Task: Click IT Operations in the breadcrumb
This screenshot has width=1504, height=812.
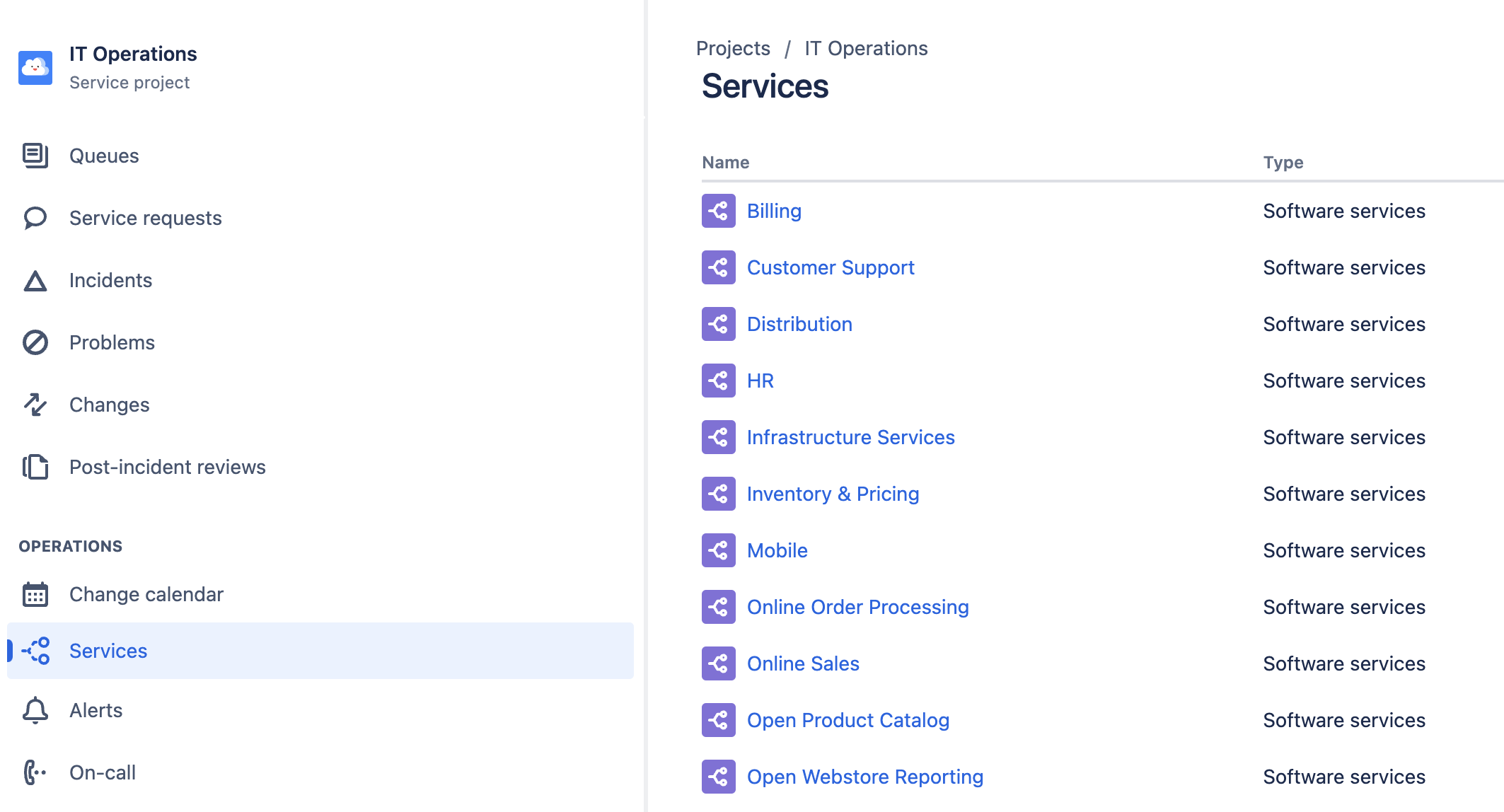Action: point(866,48)
